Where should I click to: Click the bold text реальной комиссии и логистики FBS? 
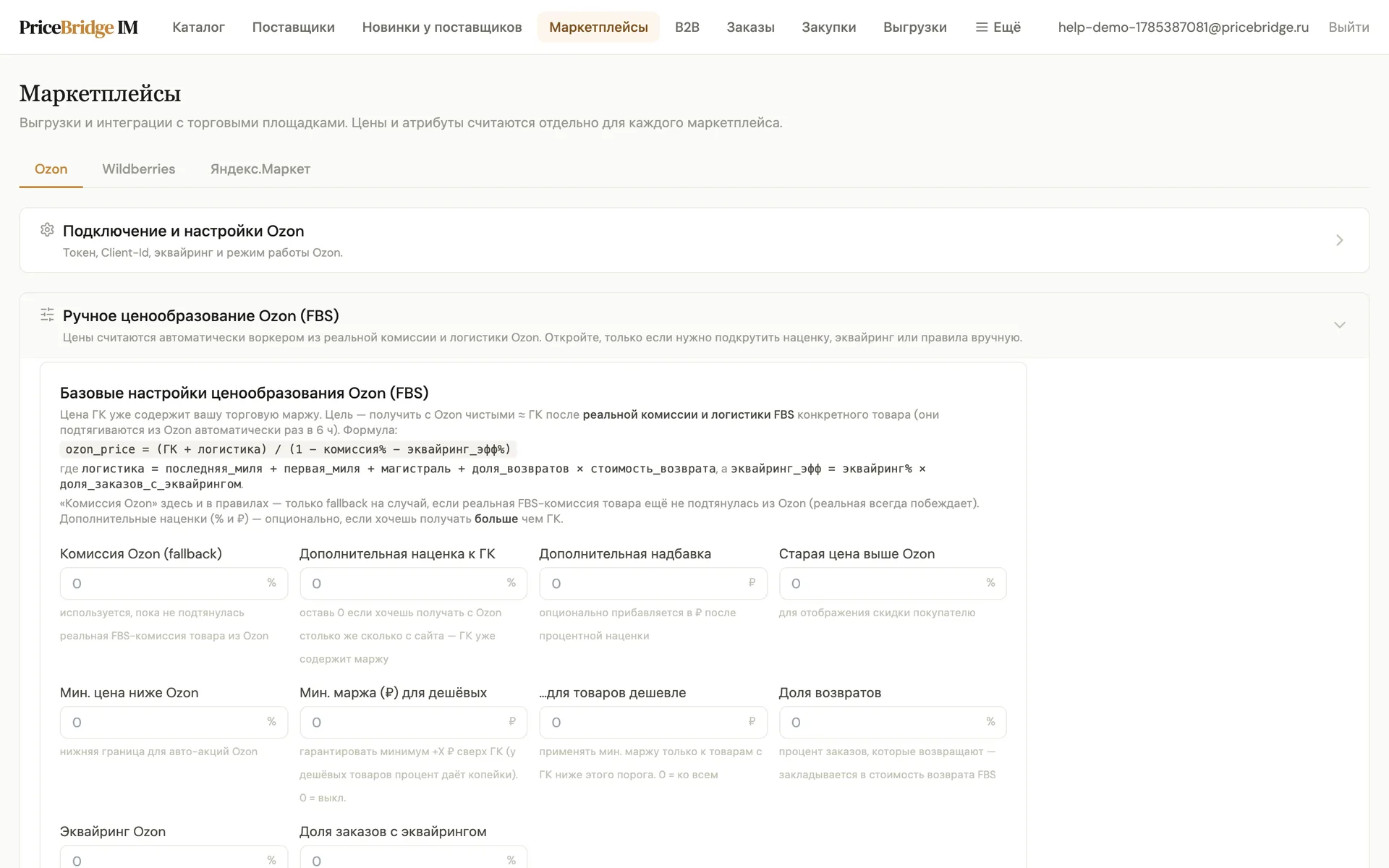point(688,414)
